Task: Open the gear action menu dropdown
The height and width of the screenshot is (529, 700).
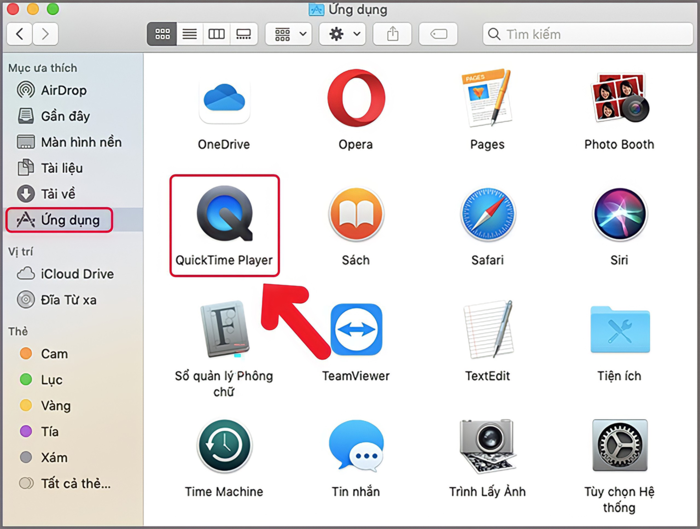Action: 343,34
